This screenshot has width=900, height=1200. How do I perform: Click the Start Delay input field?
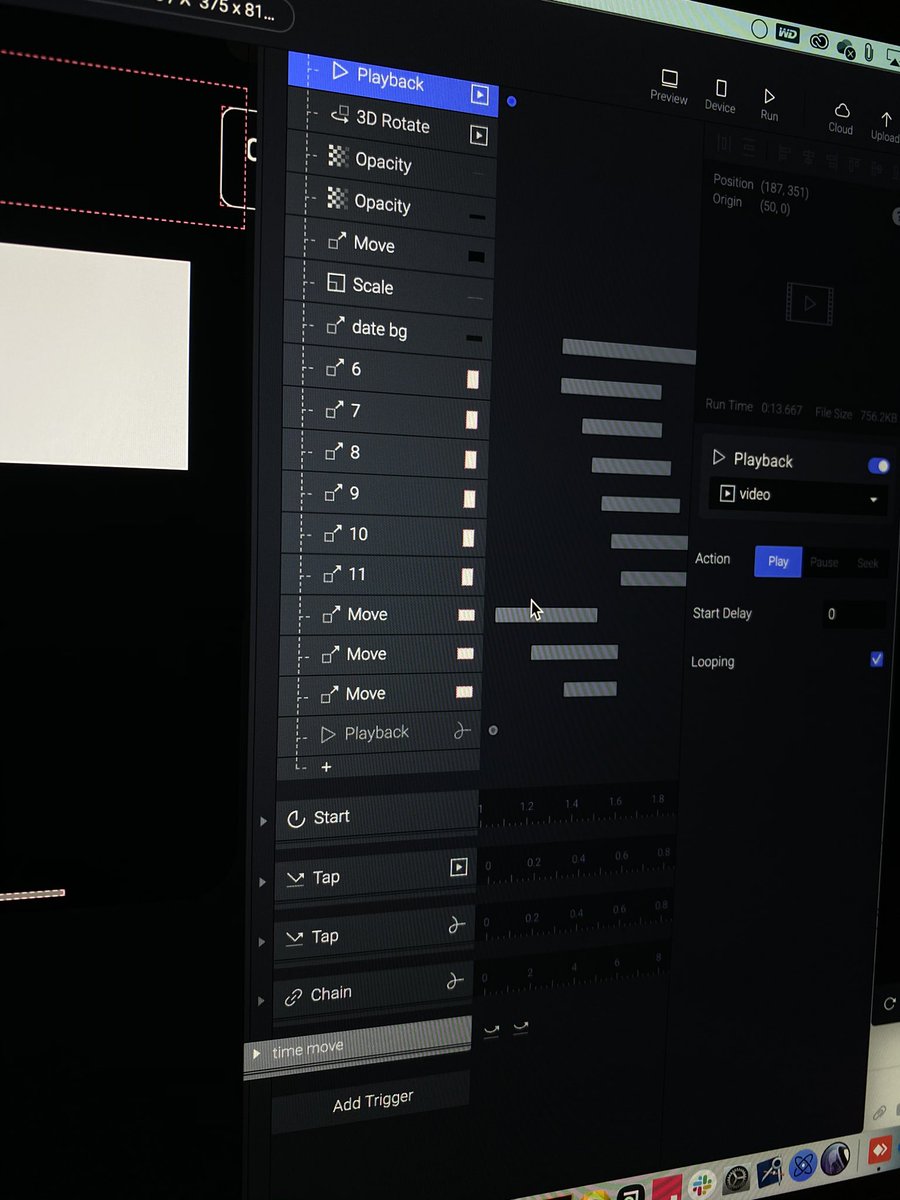point(853,614)
